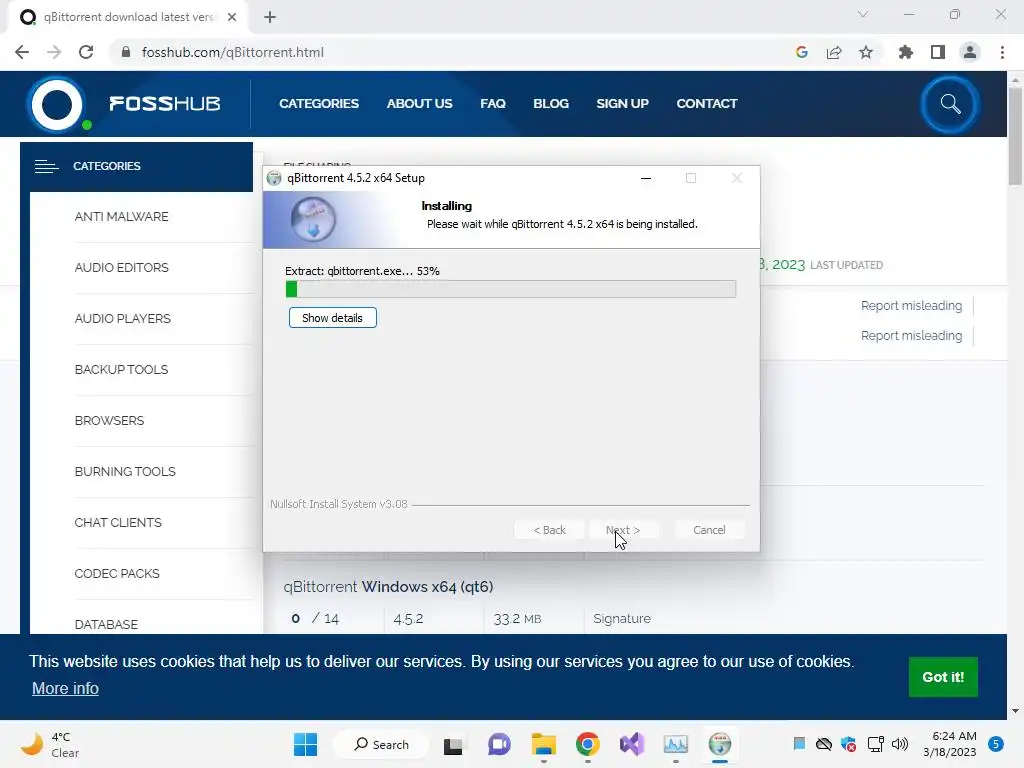Select the BURNING TOOLS category
The width and height of the screenshot is (1024, 768).
[125, 472]
